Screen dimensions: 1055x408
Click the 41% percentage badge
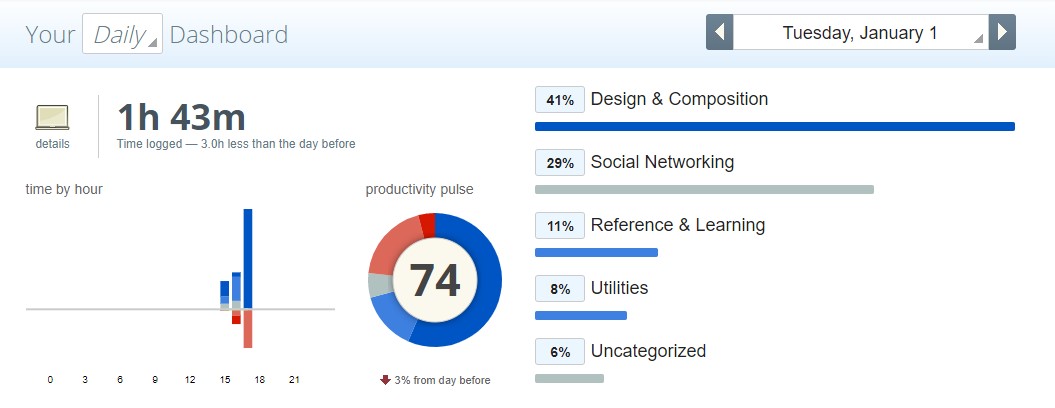(x=560, y=100)
